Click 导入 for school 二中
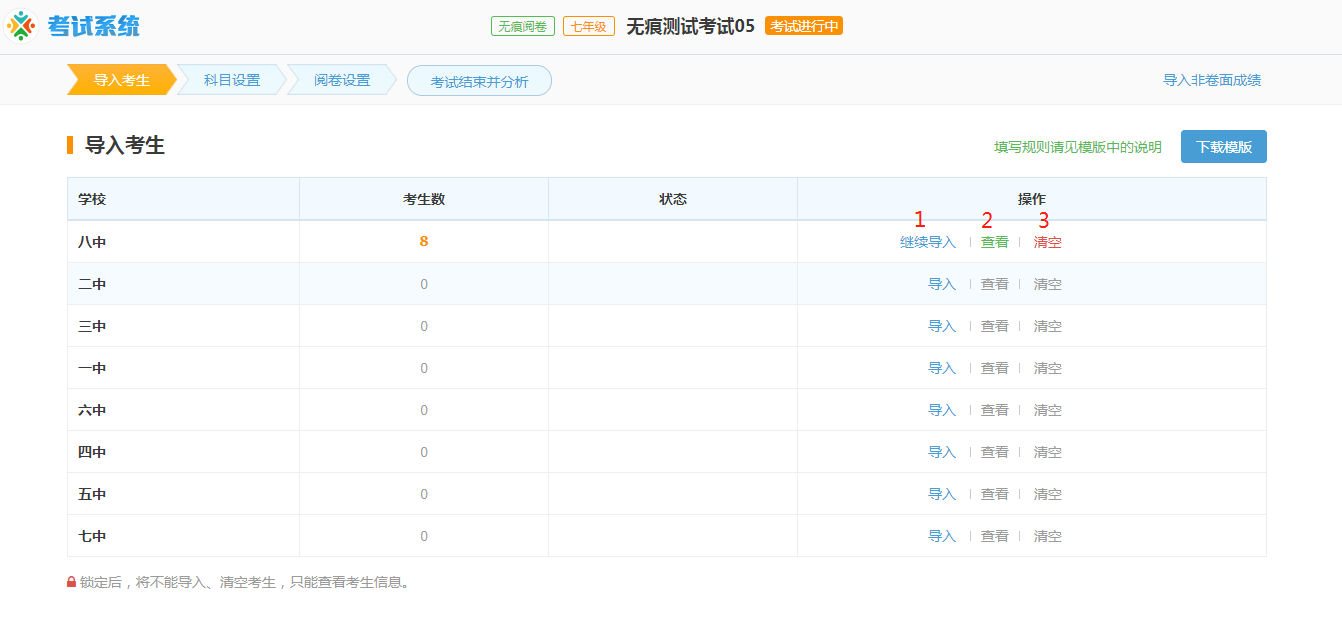This screenshot has height=617, width=1342. click(942, 283)
